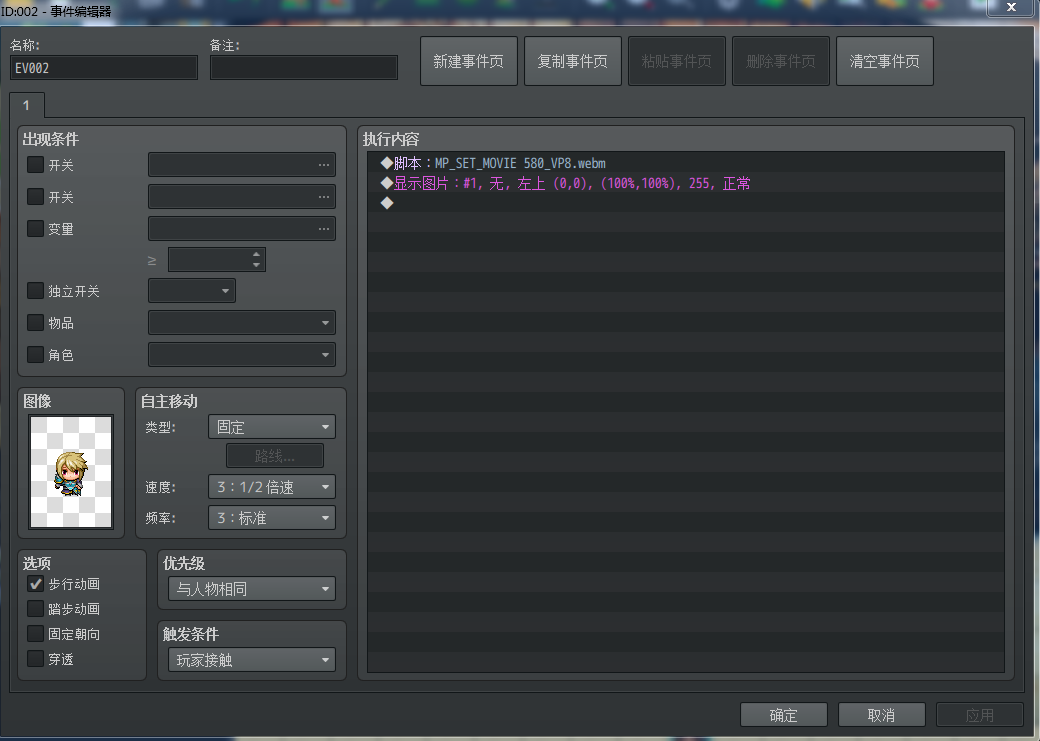Image resolution: width=1040 pixels, height=741 pixels.
Task: Click the variable threshold number field
Action: click(217, 259)
